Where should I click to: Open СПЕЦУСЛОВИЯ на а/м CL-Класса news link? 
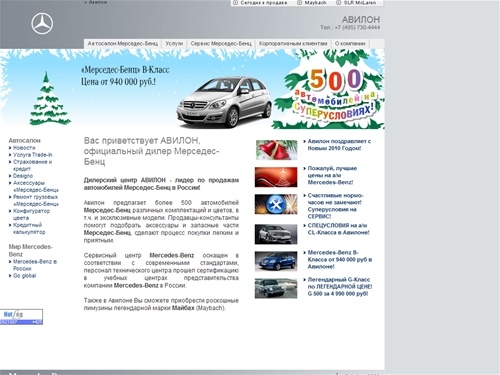point(338,229)
